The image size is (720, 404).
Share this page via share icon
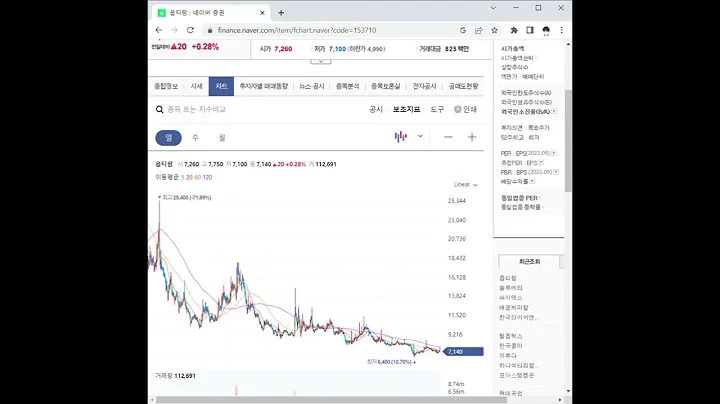pyautogui.click(x=478, y=30)
